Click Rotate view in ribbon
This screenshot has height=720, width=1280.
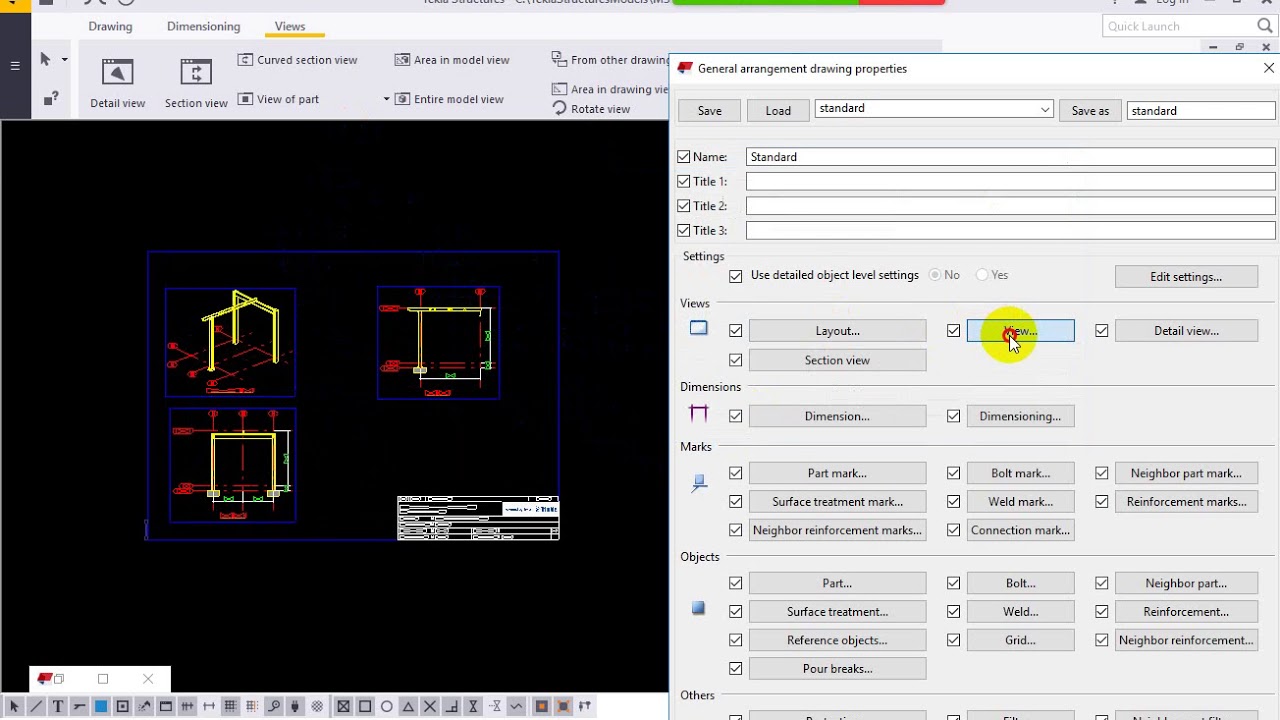pos(591,109)
